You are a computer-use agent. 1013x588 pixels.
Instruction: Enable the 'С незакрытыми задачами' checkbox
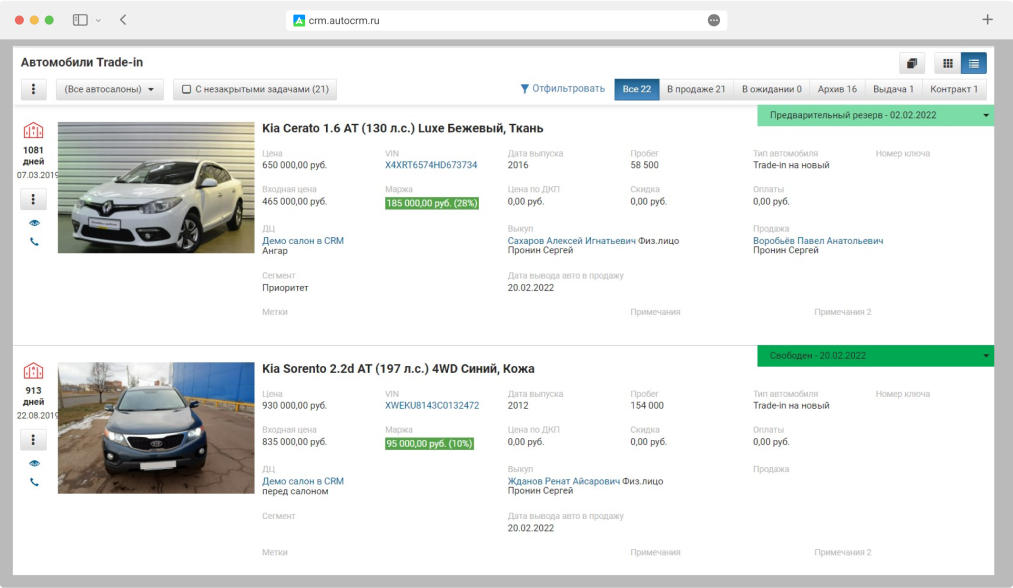click(x=187, y=90)
